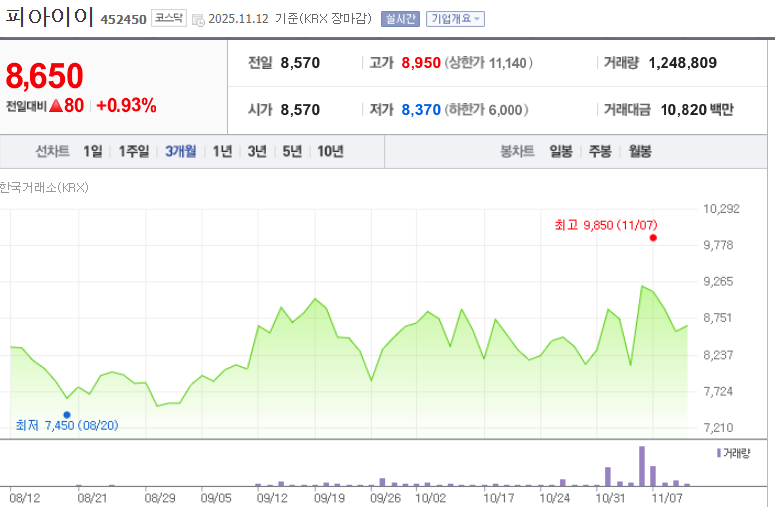Image resolution: width=775 pixels, height=507 pixels.
Task: Click the 최고 9,850 (11/07) label
Action: (x=606, y=225)
